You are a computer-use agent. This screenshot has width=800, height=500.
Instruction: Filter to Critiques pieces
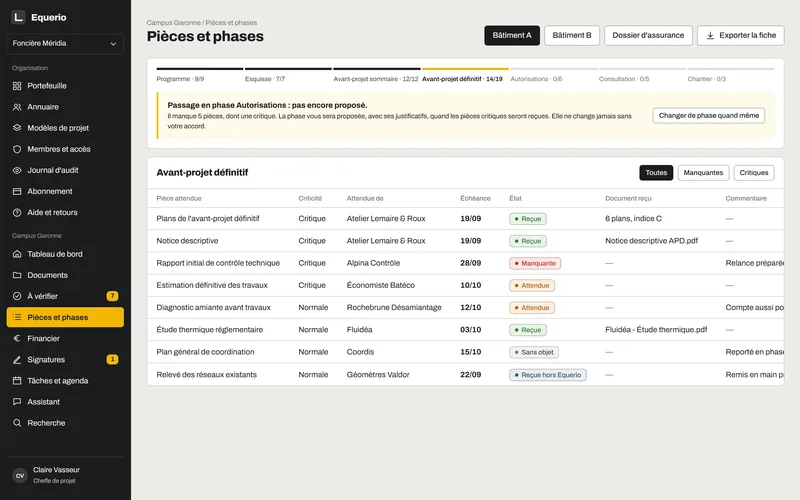tap(754, 172)
